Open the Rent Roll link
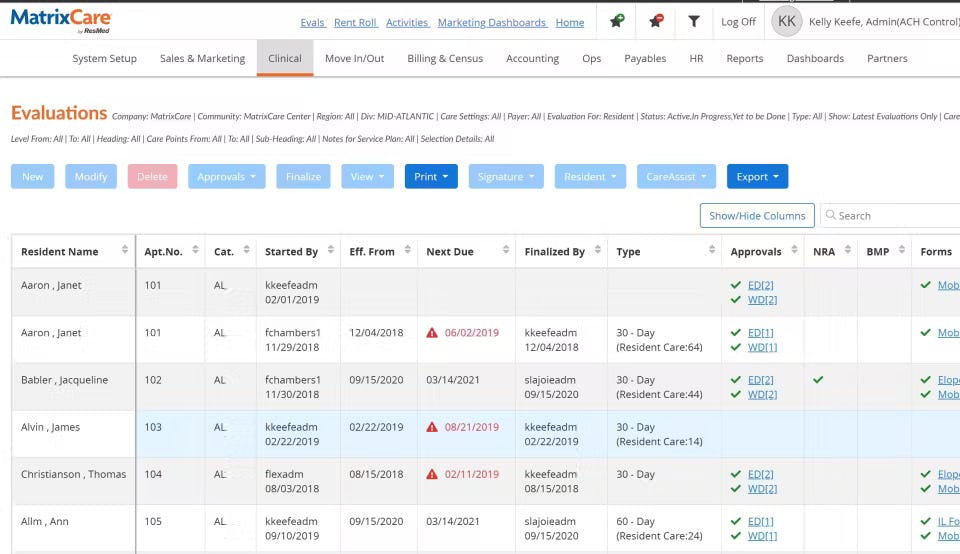 (355, 22)
